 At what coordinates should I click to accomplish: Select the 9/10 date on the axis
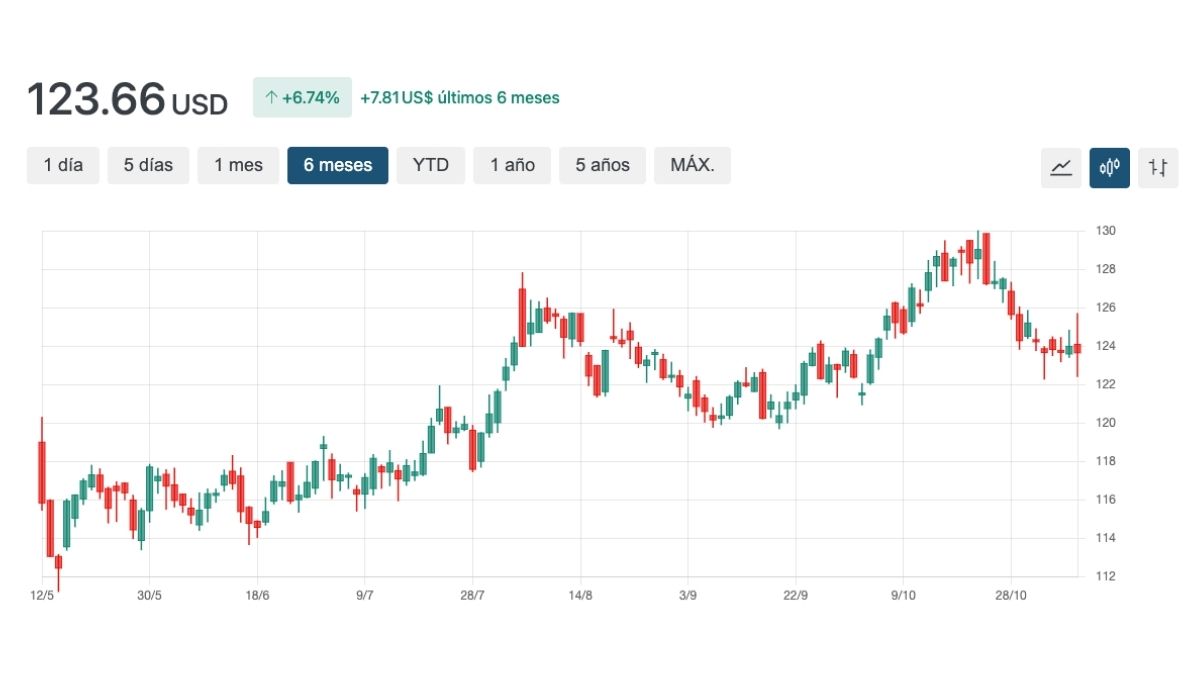click(903, 595)
